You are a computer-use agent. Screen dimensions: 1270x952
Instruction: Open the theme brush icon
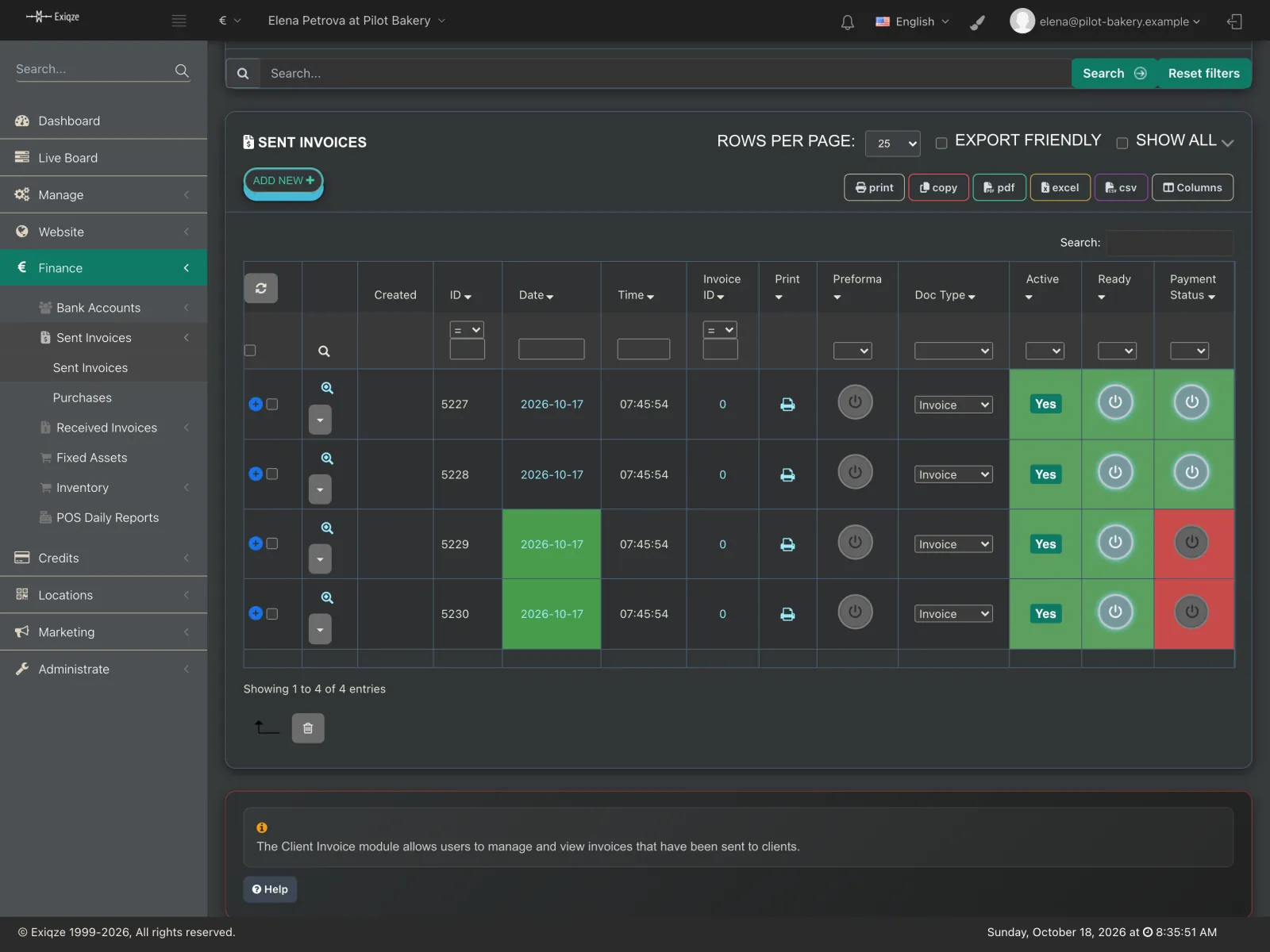(978, 22)
